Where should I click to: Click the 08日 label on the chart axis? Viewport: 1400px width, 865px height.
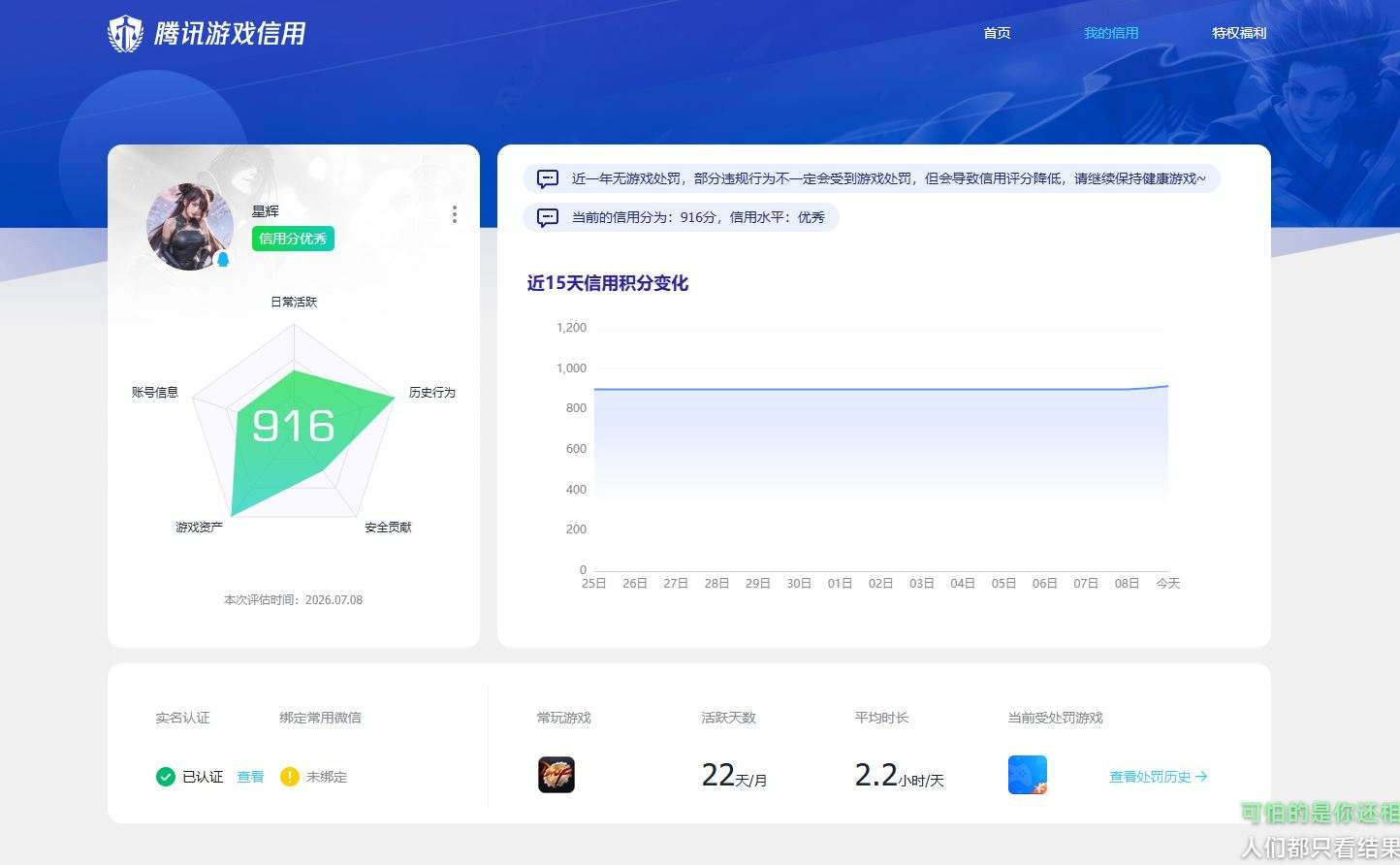click(x=1127, y=584)
